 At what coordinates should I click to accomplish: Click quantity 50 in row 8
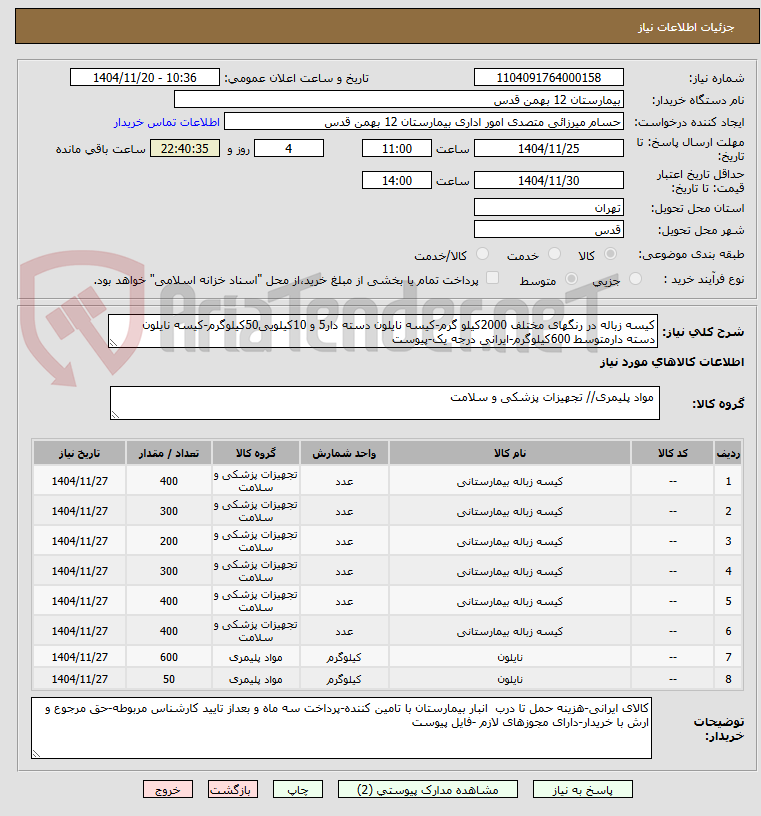169,679
